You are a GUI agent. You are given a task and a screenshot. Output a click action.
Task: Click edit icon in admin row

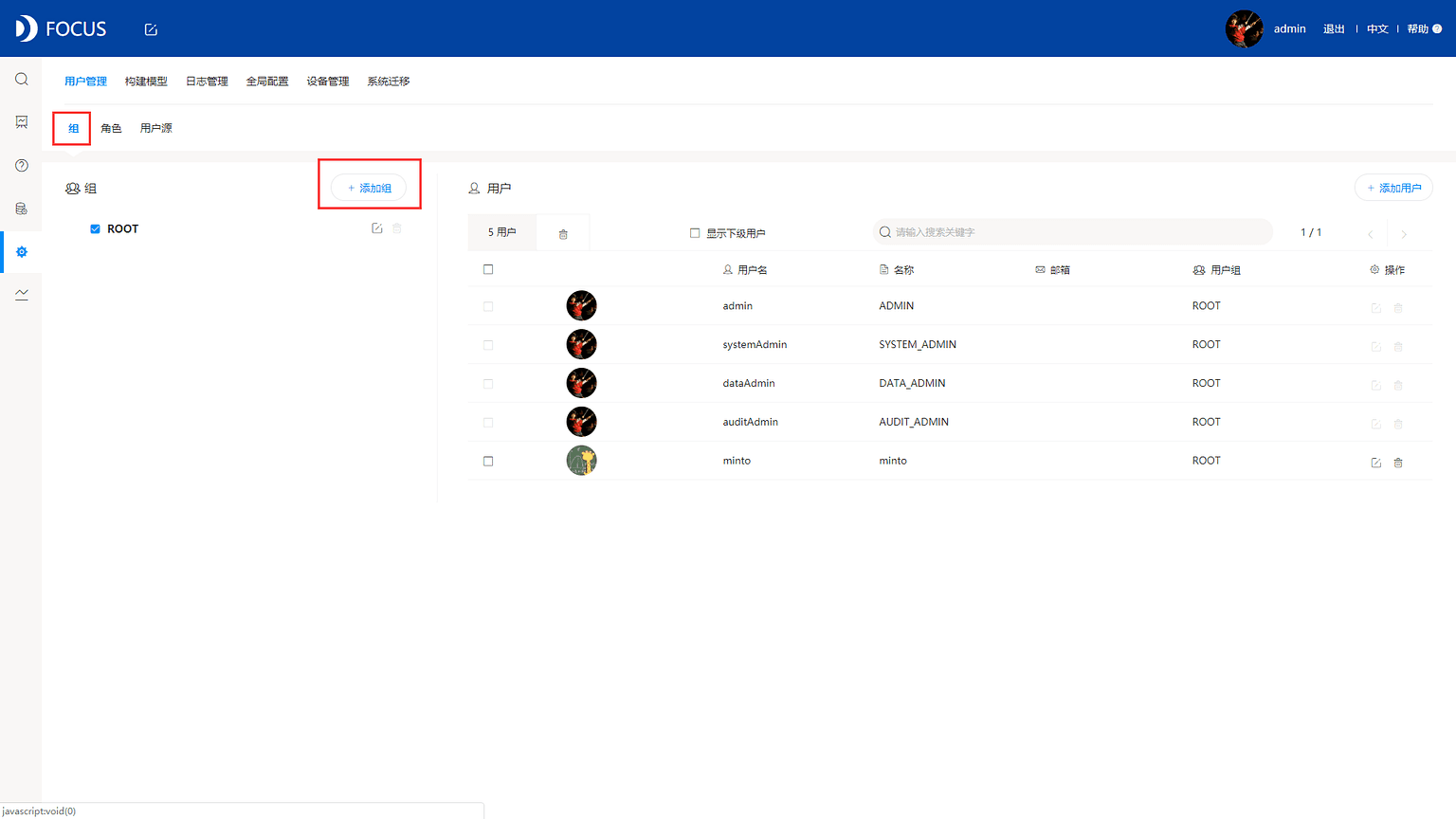pos(1375,308)
